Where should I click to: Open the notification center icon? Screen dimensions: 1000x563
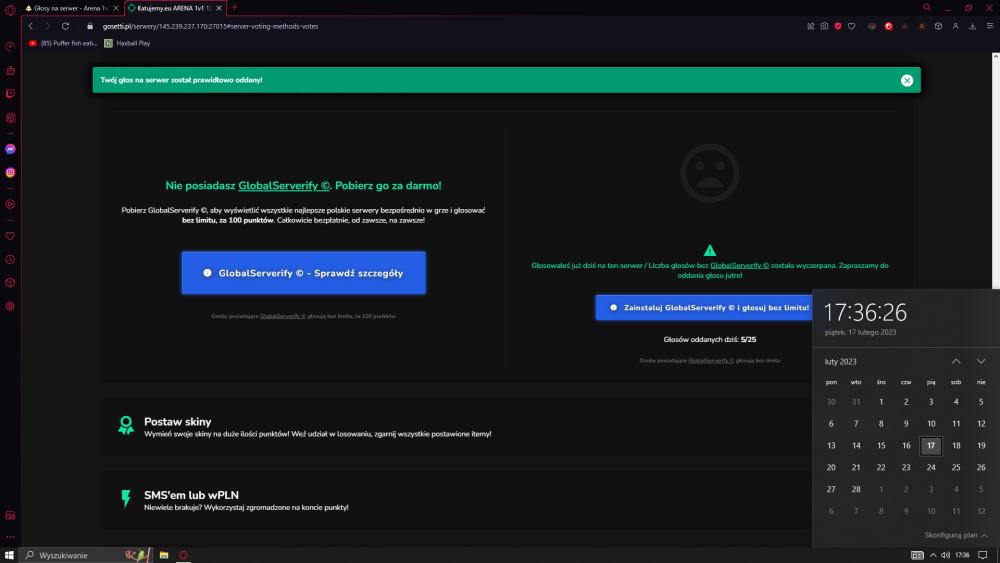tap(983, 555)
